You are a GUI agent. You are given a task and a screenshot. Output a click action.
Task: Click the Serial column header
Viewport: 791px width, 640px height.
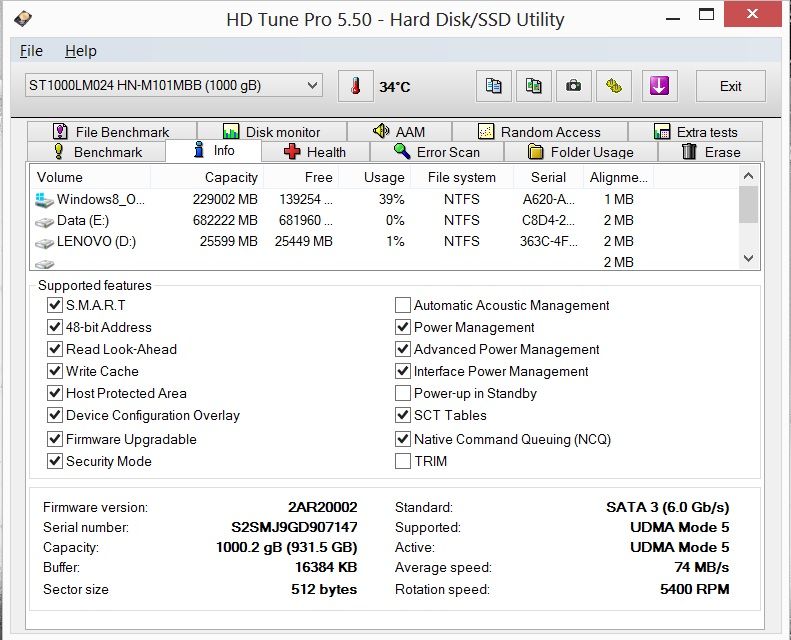click(548, 178)
